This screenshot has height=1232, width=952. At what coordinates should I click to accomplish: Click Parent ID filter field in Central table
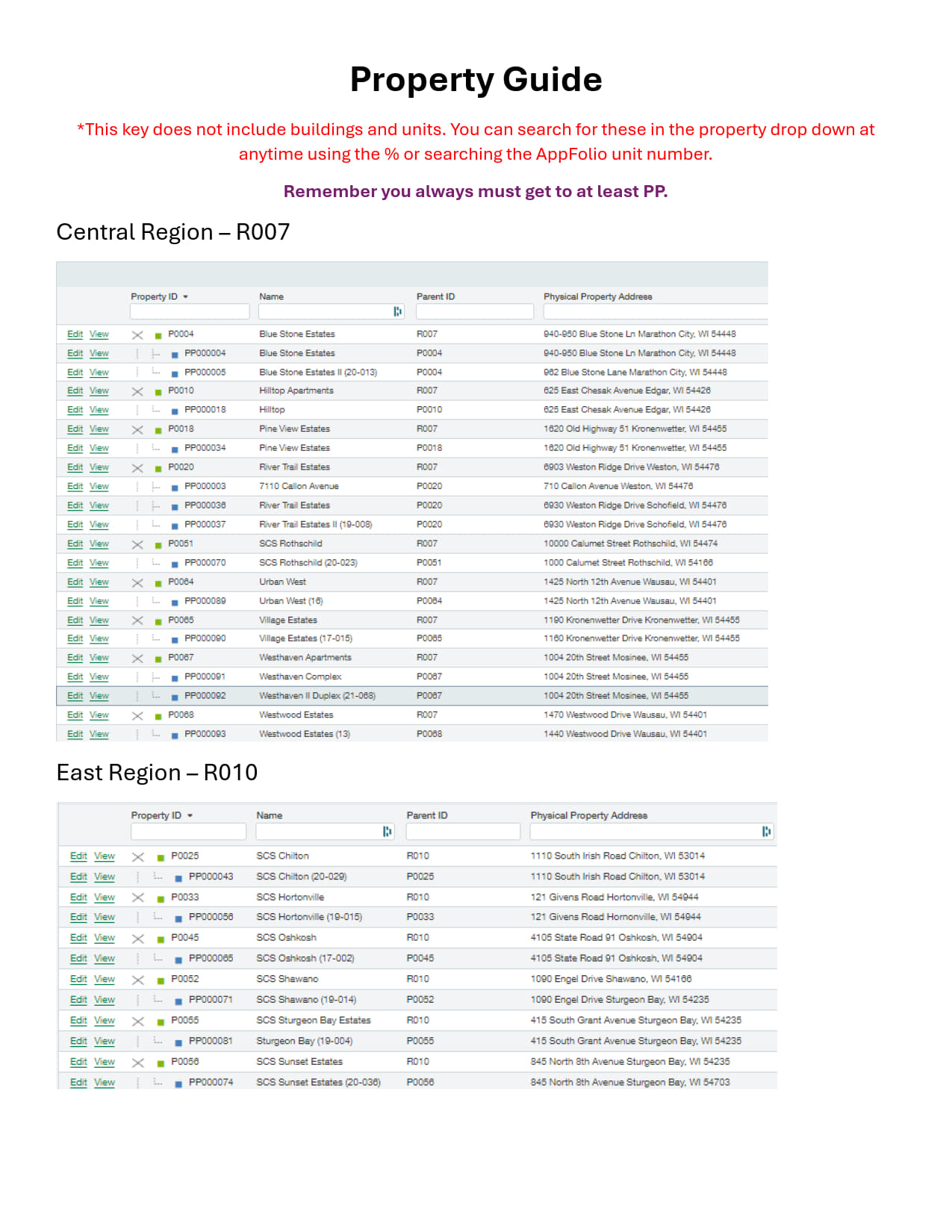[x=475, y=311]
